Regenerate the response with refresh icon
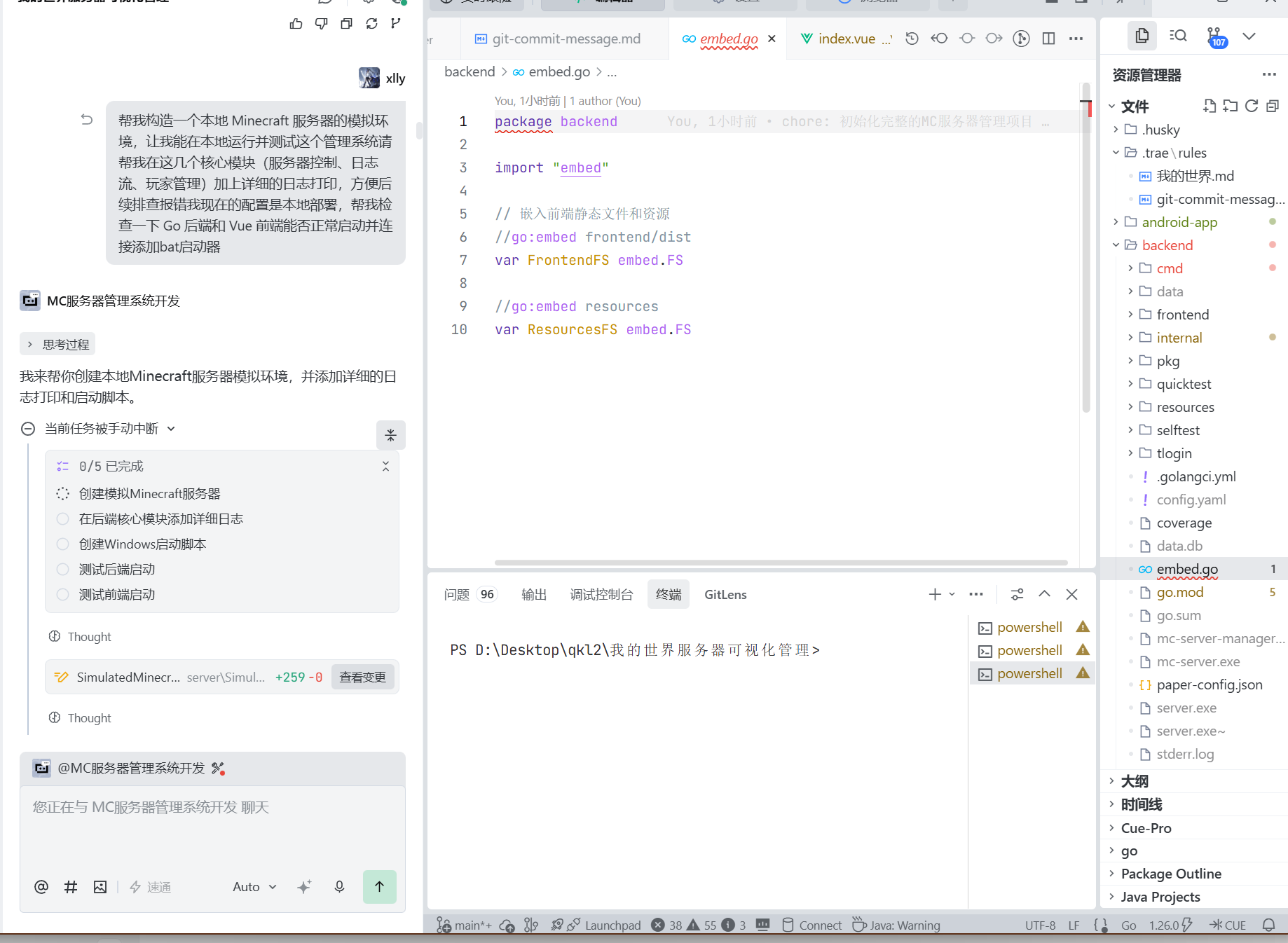Image resolution: width=1288 pixels, height=943 pixels. (x=371, y=24)
